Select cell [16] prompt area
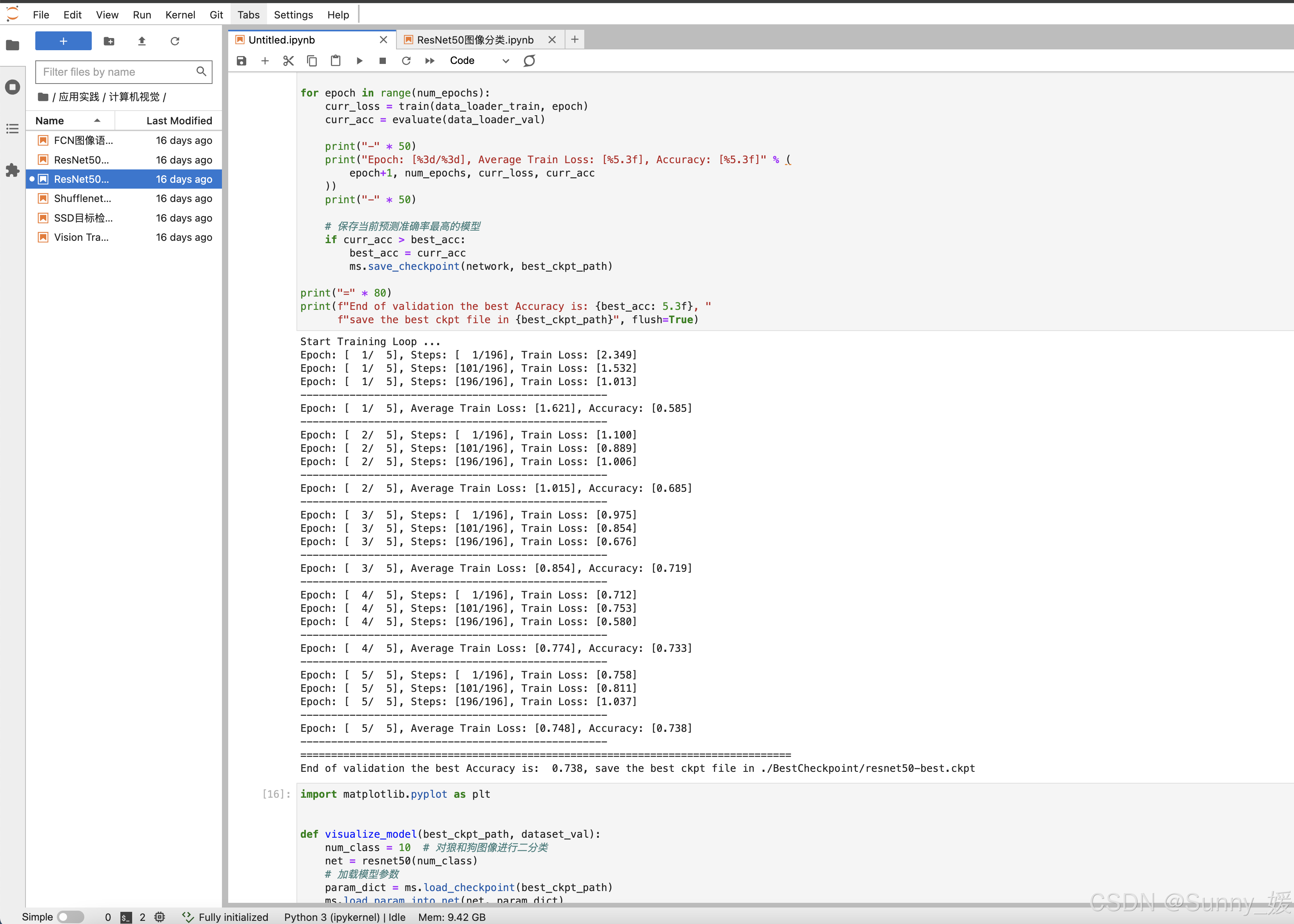The height and width of the screenshot is (924, 1294). 277,794
